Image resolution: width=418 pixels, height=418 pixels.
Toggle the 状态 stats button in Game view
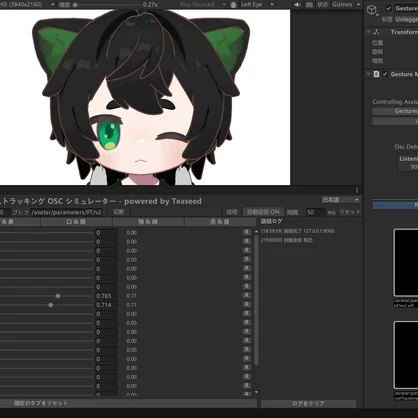point(322,5)
